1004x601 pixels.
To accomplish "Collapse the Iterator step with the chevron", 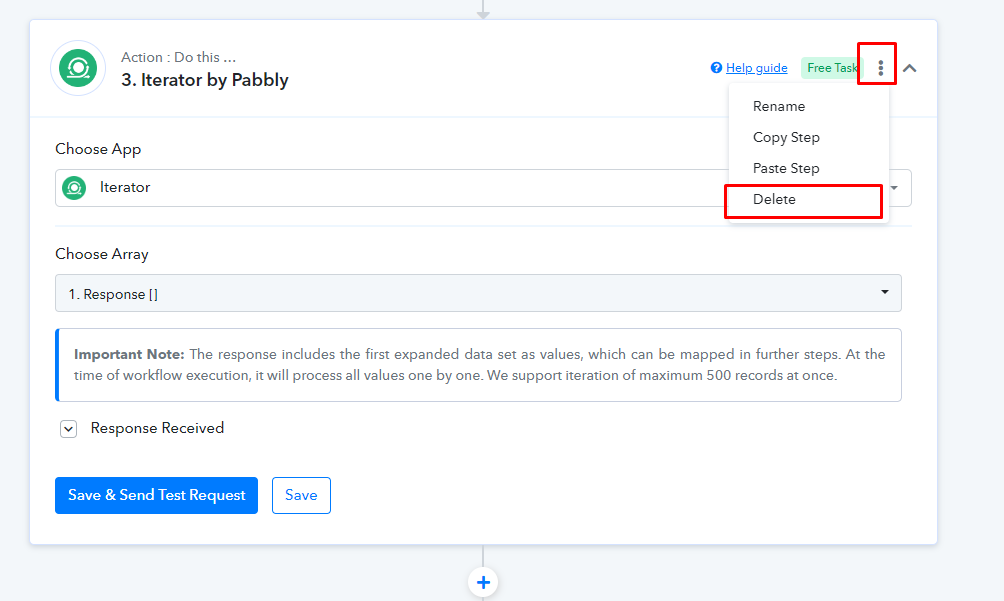I will (x=909, y=68).
